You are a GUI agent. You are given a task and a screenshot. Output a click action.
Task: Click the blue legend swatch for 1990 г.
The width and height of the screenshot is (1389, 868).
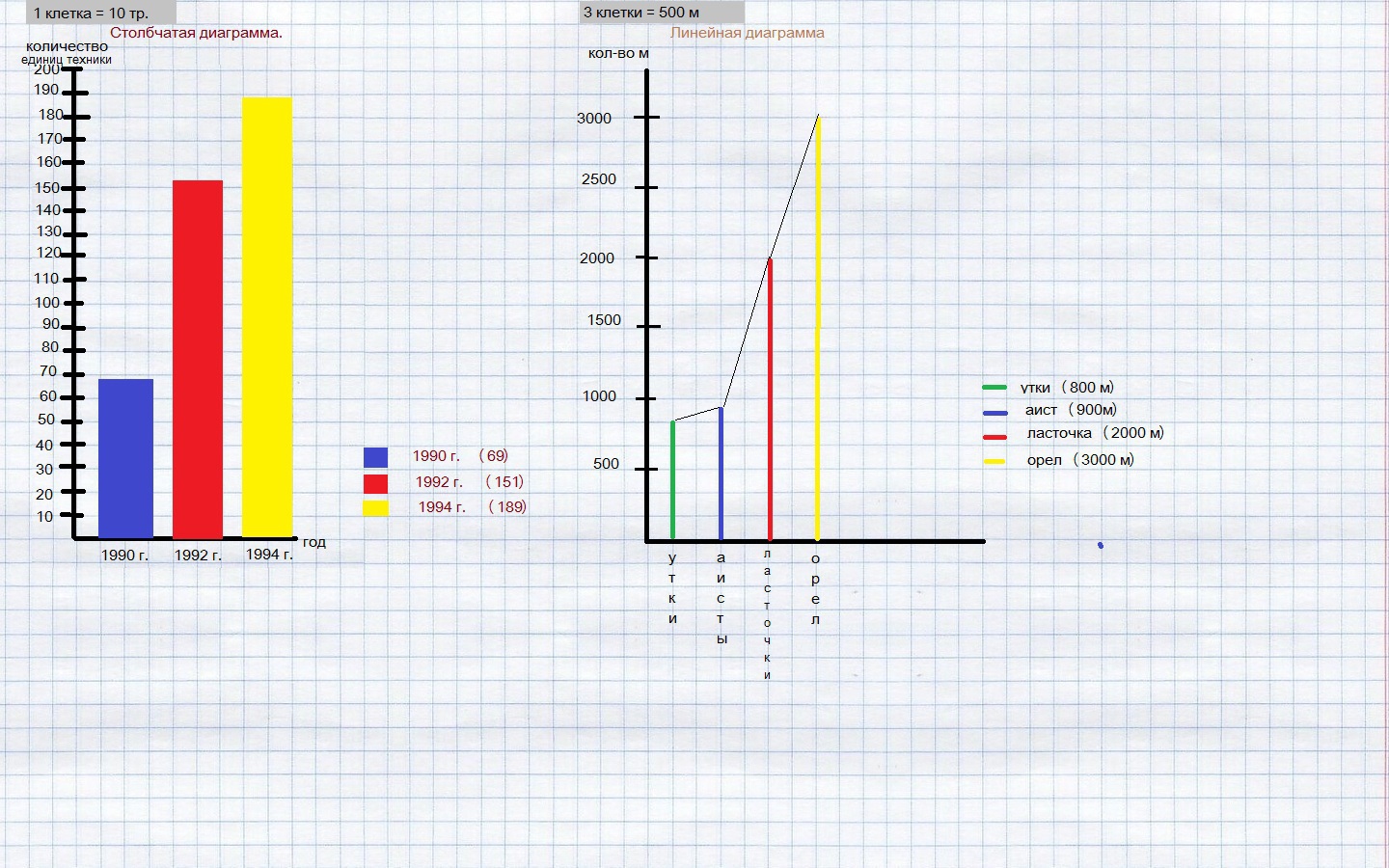pyautogui.click(x=375, y=457)
